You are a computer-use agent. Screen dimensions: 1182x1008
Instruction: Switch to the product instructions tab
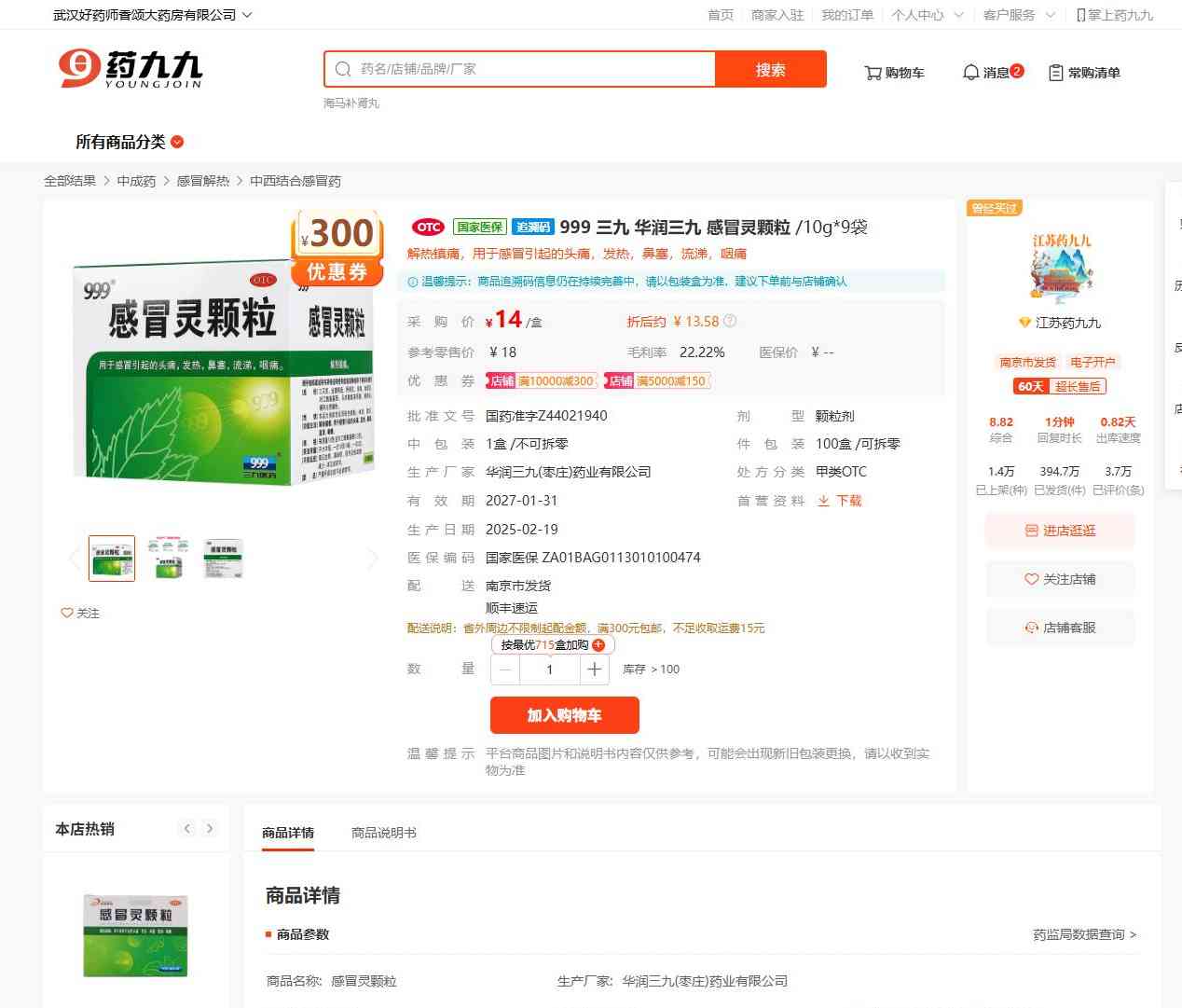point(383,833)
